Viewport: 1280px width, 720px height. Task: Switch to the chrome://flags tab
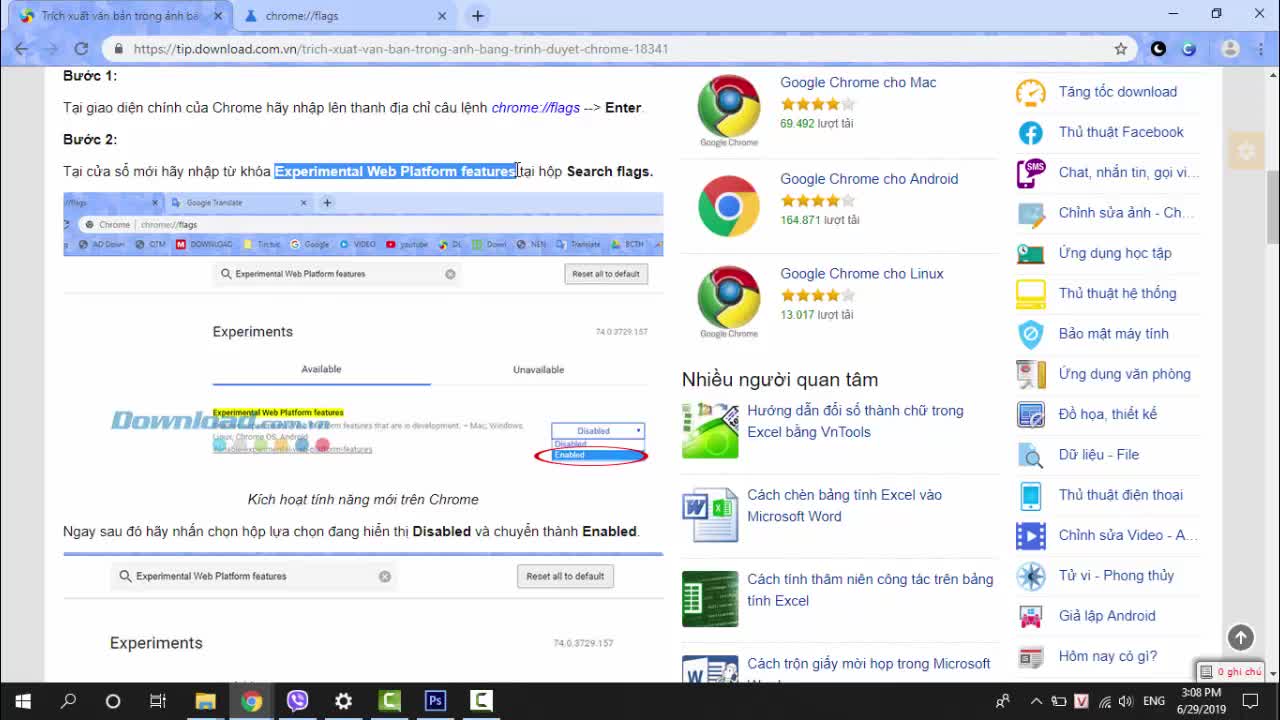point(346,16)
